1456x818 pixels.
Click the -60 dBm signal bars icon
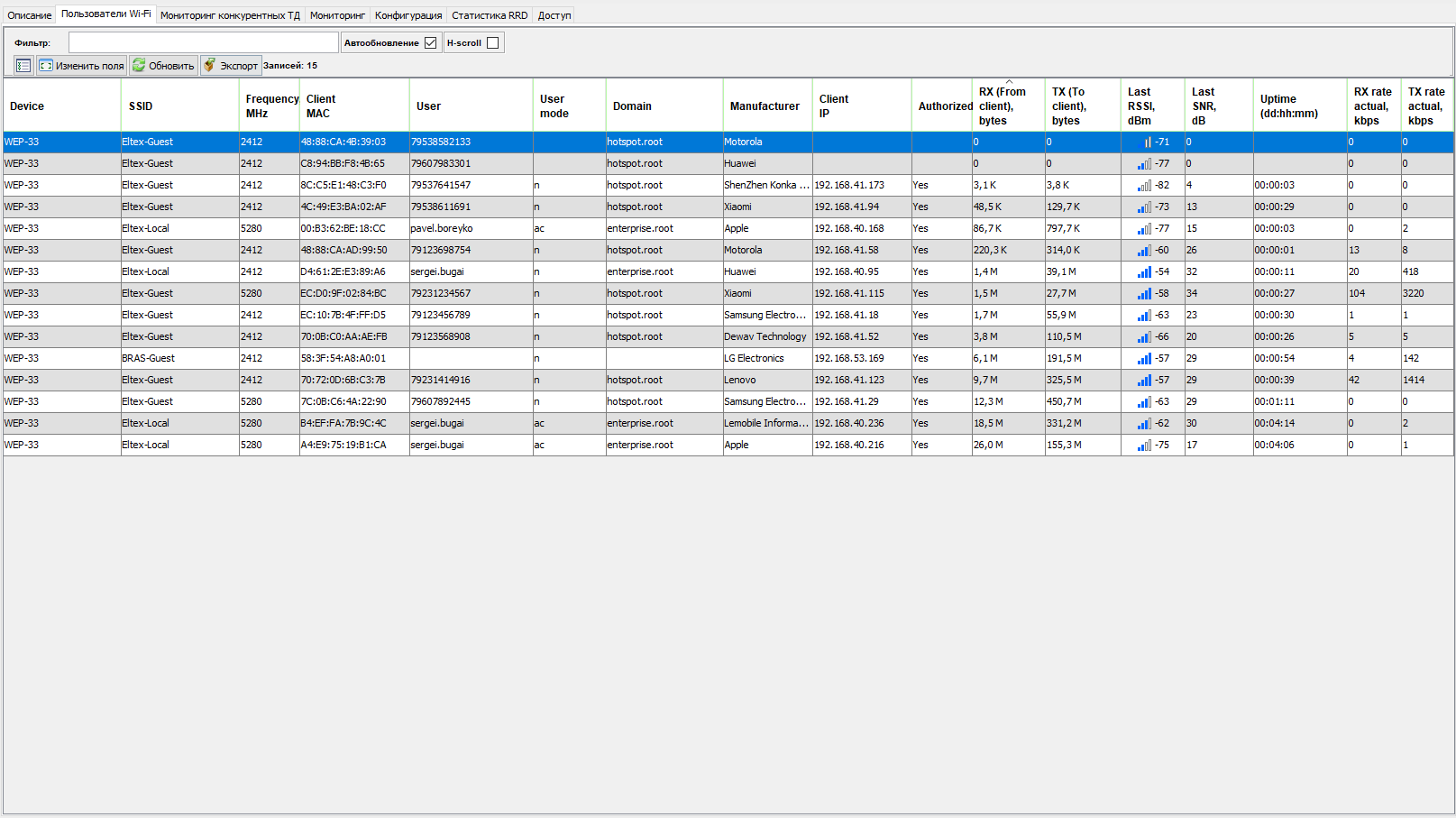(1144, 251)
